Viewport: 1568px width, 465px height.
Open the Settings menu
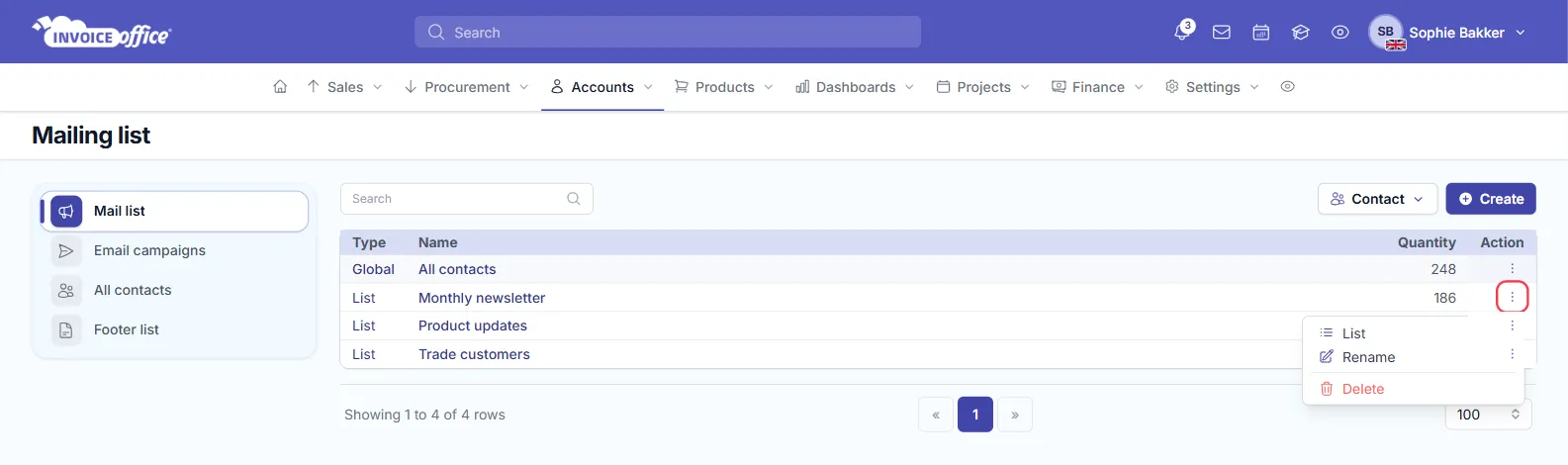(x=1212, y=87)
